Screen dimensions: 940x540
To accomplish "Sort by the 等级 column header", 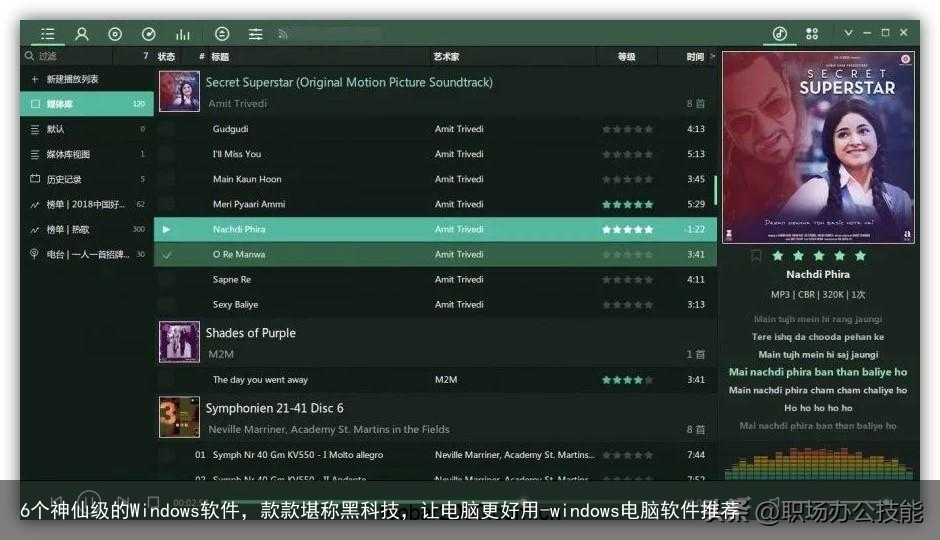I will tap(626, 56).
